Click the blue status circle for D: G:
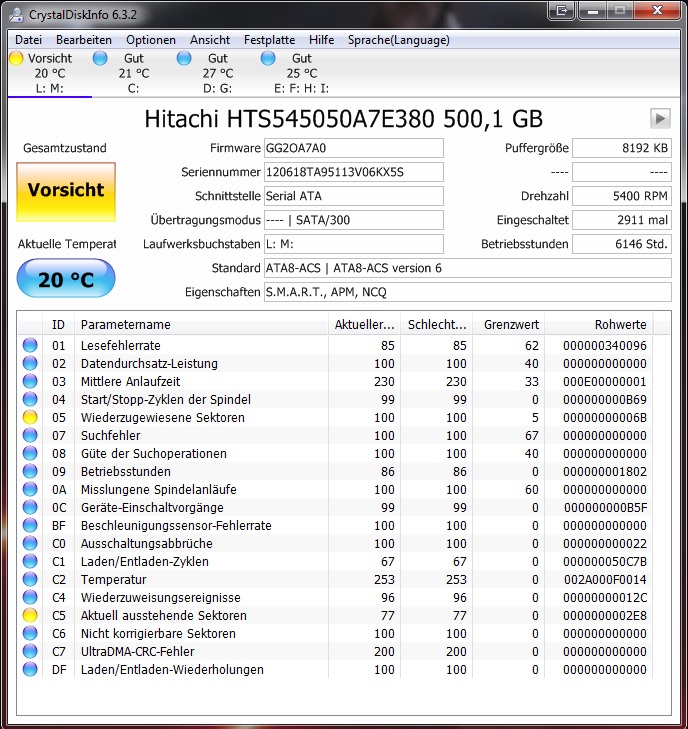 [x=184, y=58]
